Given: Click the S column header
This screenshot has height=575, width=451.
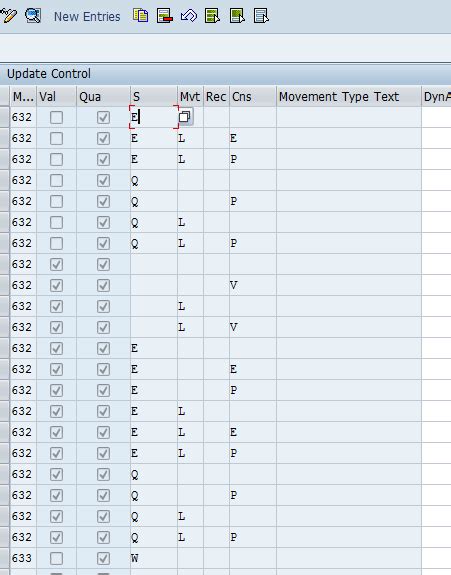Looking at the screenshot, I should (154, 96).
